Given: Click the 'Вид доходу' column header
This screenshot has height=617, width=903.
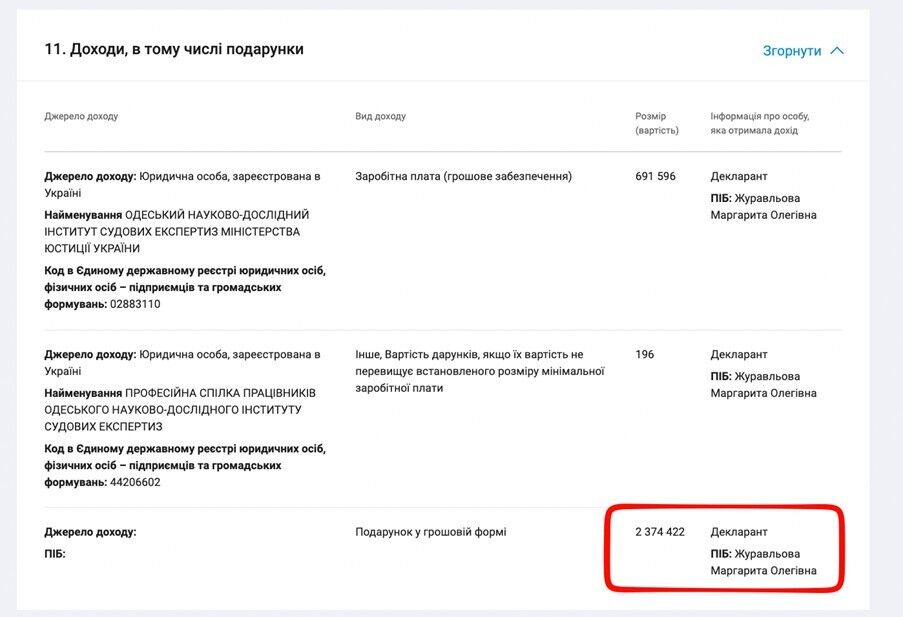Looking at the screenshot, I should pos(381,116).
